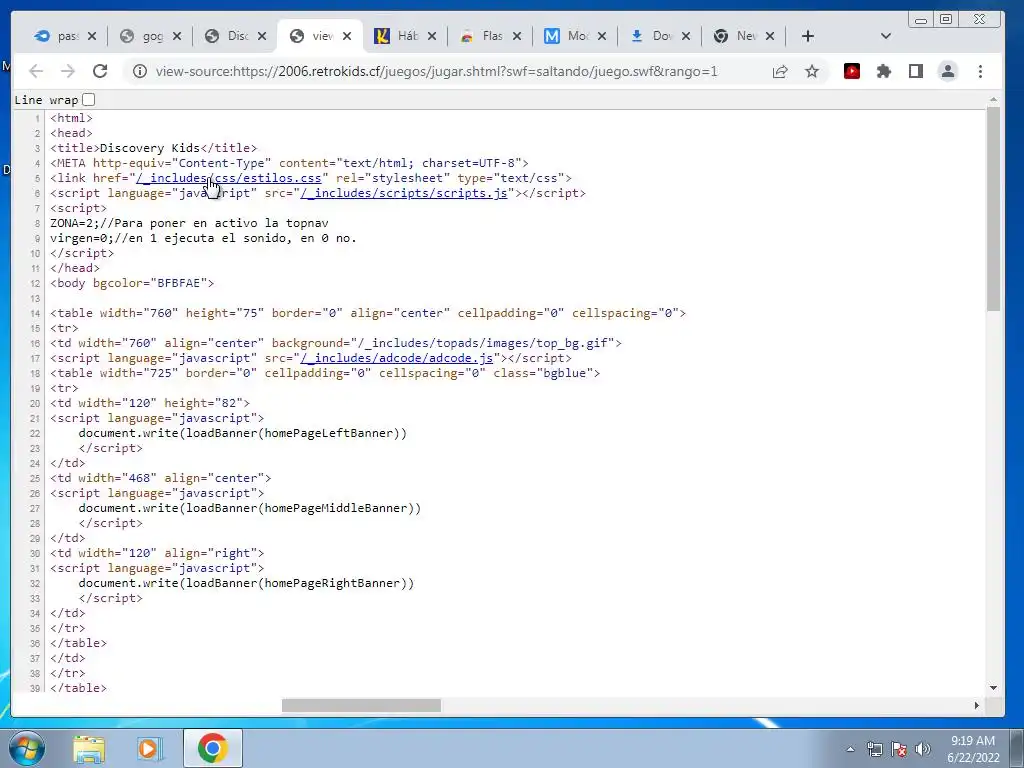
Task: Click the 'document.write(loadBanner(homePageRightBanner))' line
Action: click(x=246, y=583)
